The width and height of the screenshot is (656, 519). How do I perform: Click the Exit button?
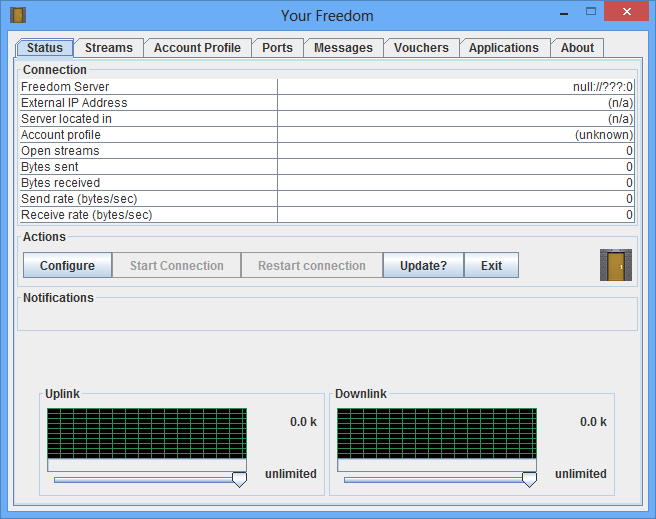(491, 266)
